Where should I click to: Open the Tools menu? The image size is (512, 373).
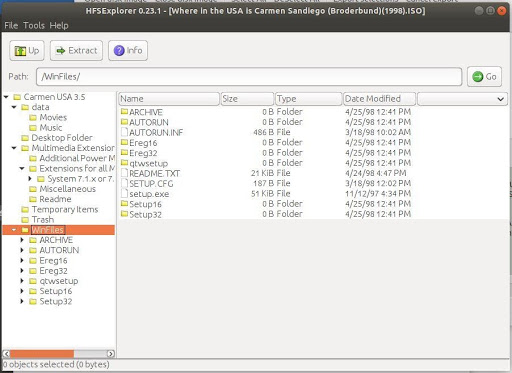coord(34,25)
